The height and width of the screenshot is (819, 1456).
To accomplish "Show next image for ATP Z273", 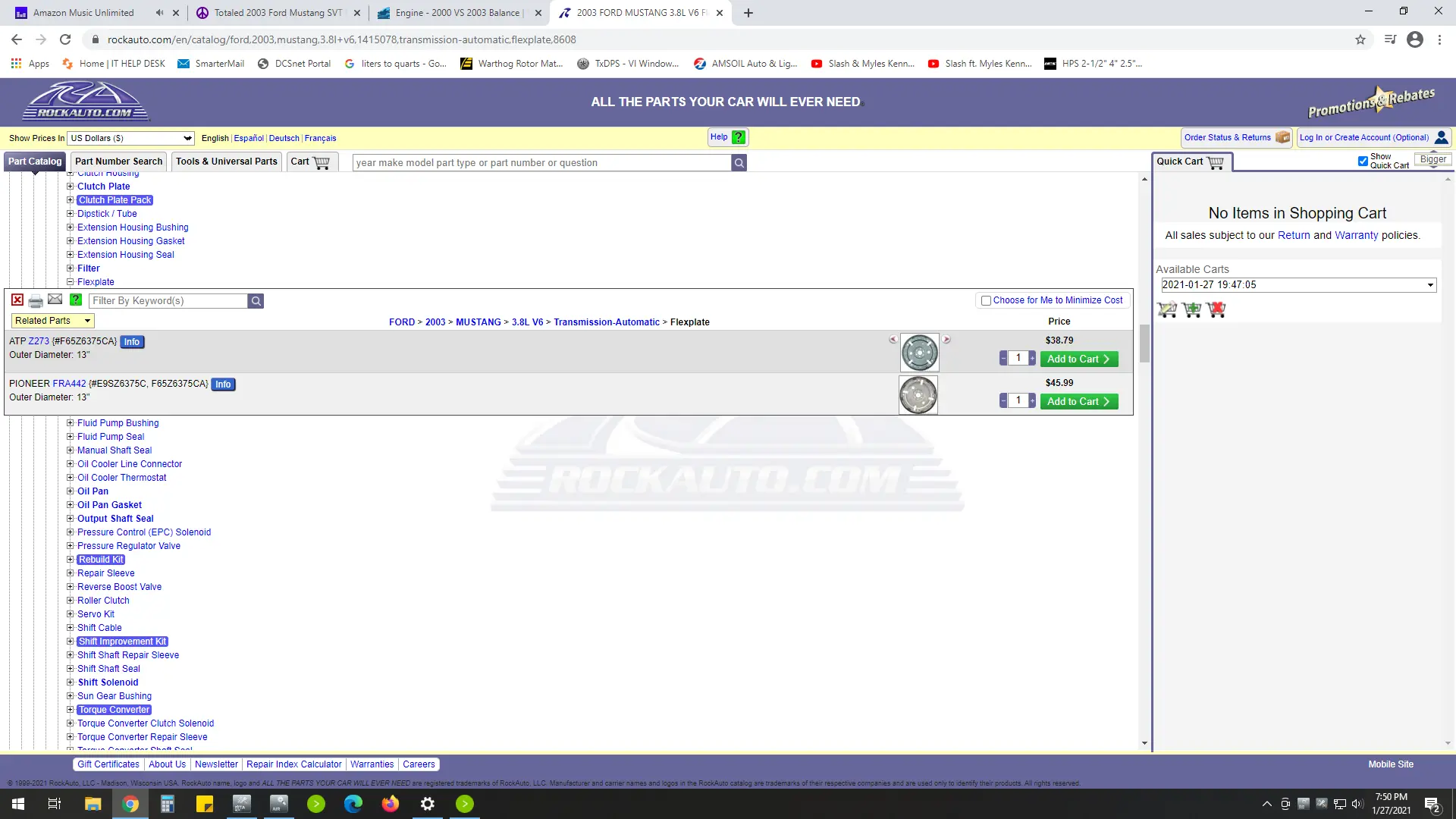I will point(946,340).
